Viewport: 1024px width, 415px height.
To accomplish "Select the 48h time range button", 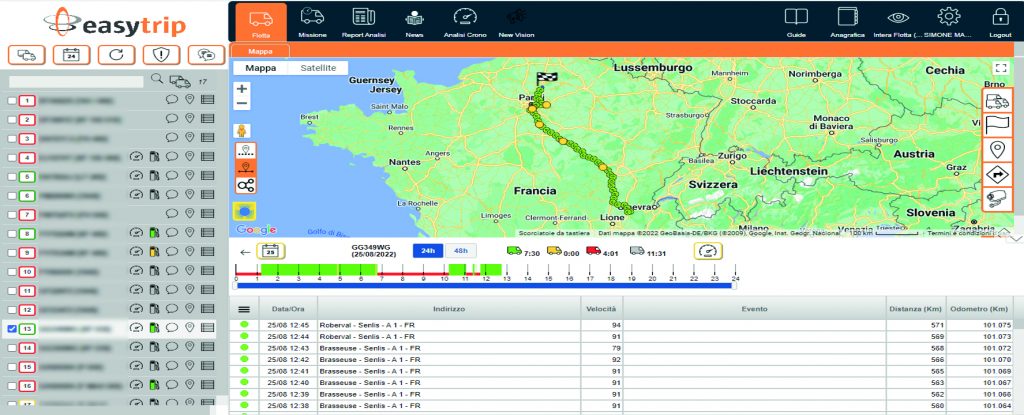I will point(460,250).
